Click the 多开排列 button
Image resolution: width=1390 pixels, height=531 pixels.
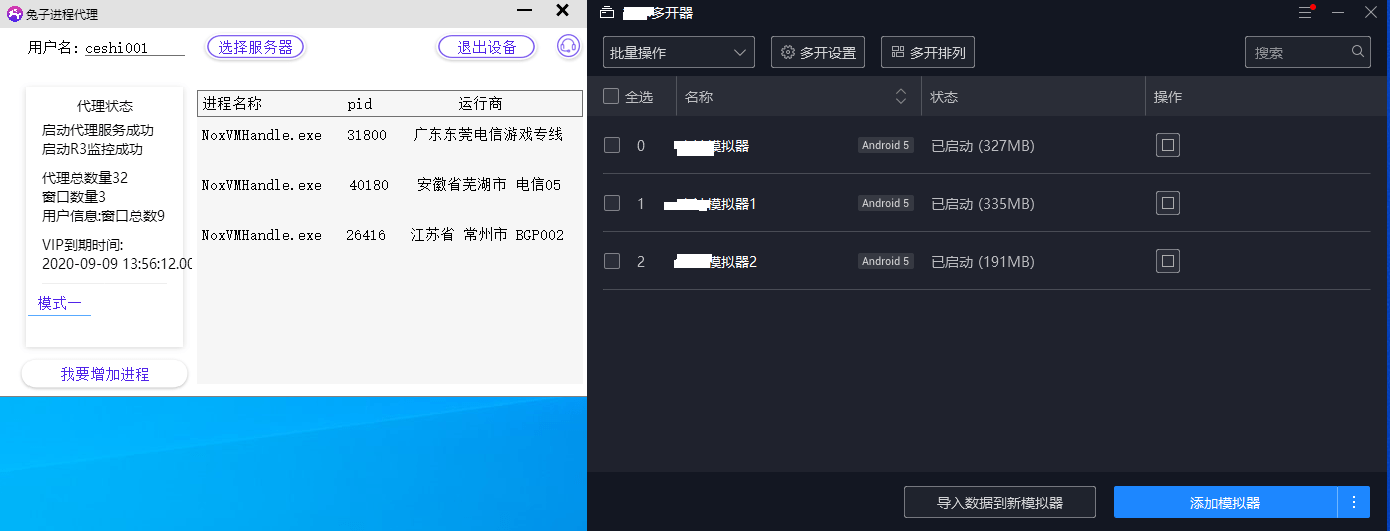(928, 52)
